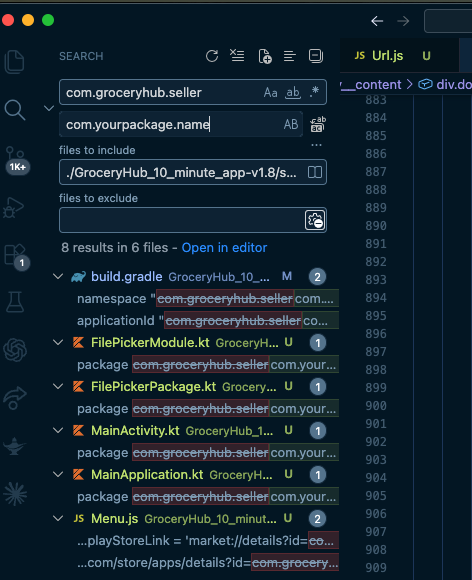
Task: Collapse all search results
Action: tap(316, 56)
